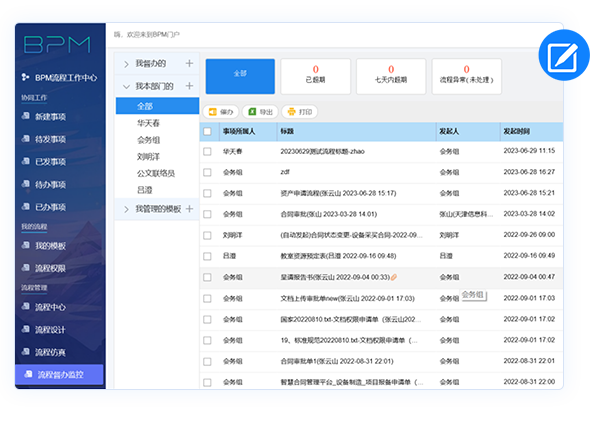Viewport: 605px width, 428px height.
Task: Check the 呈请报告书 row checkbox
Action: tap(207, 277)
